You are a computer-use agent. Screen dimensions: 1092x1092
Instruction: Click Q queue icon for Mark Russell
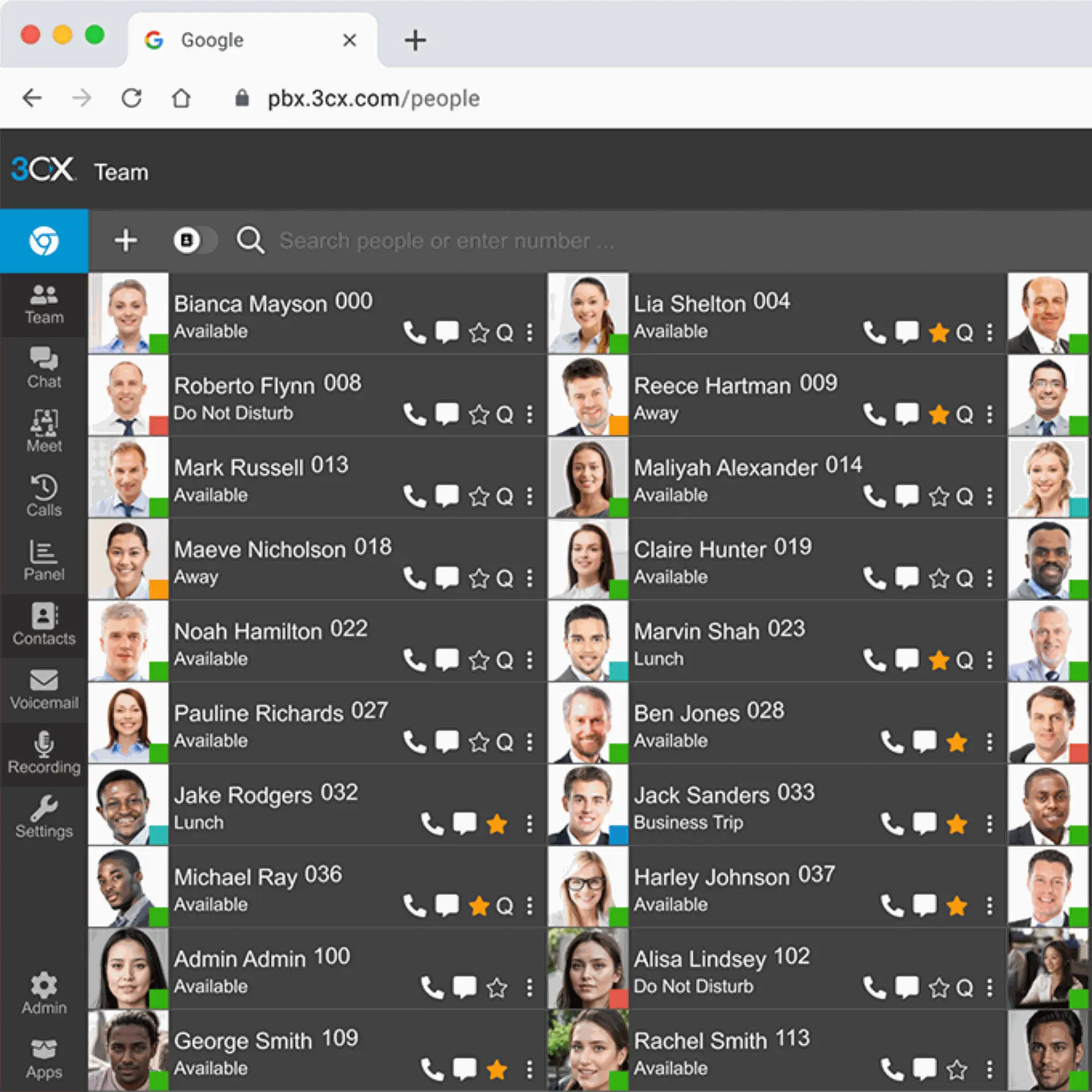point(504,497)
